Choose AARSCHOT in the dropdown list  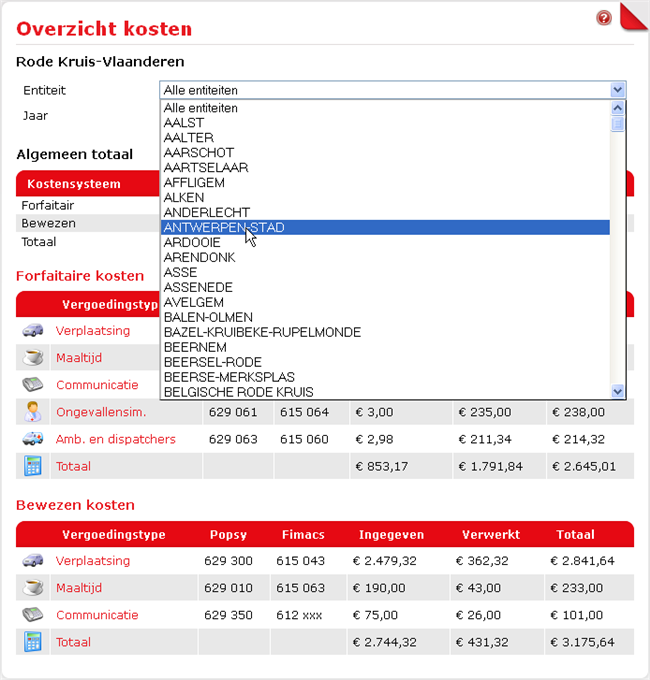(385, 153)
